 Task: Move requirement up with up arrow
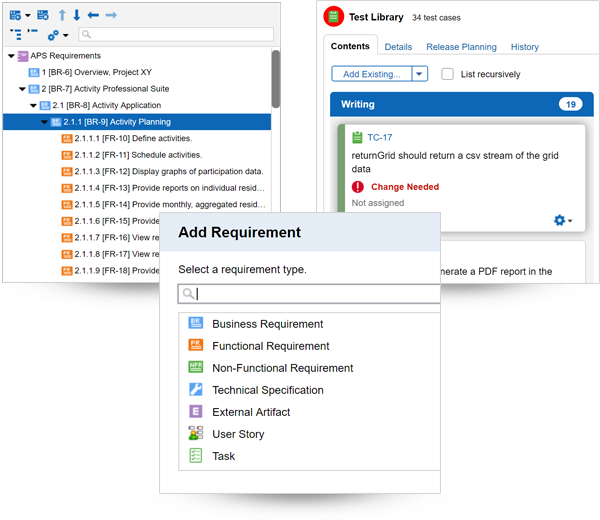pyautogui.click(x=62, y=15)
